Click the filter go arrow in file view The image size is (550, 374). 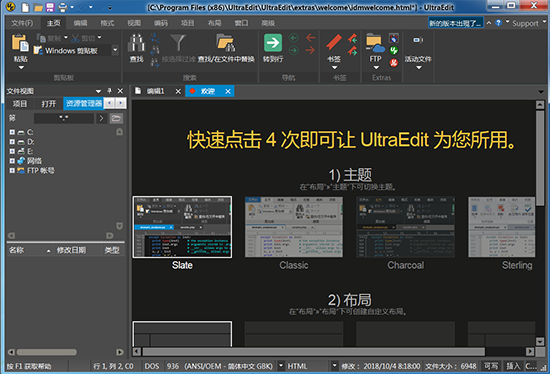[101, 119]
